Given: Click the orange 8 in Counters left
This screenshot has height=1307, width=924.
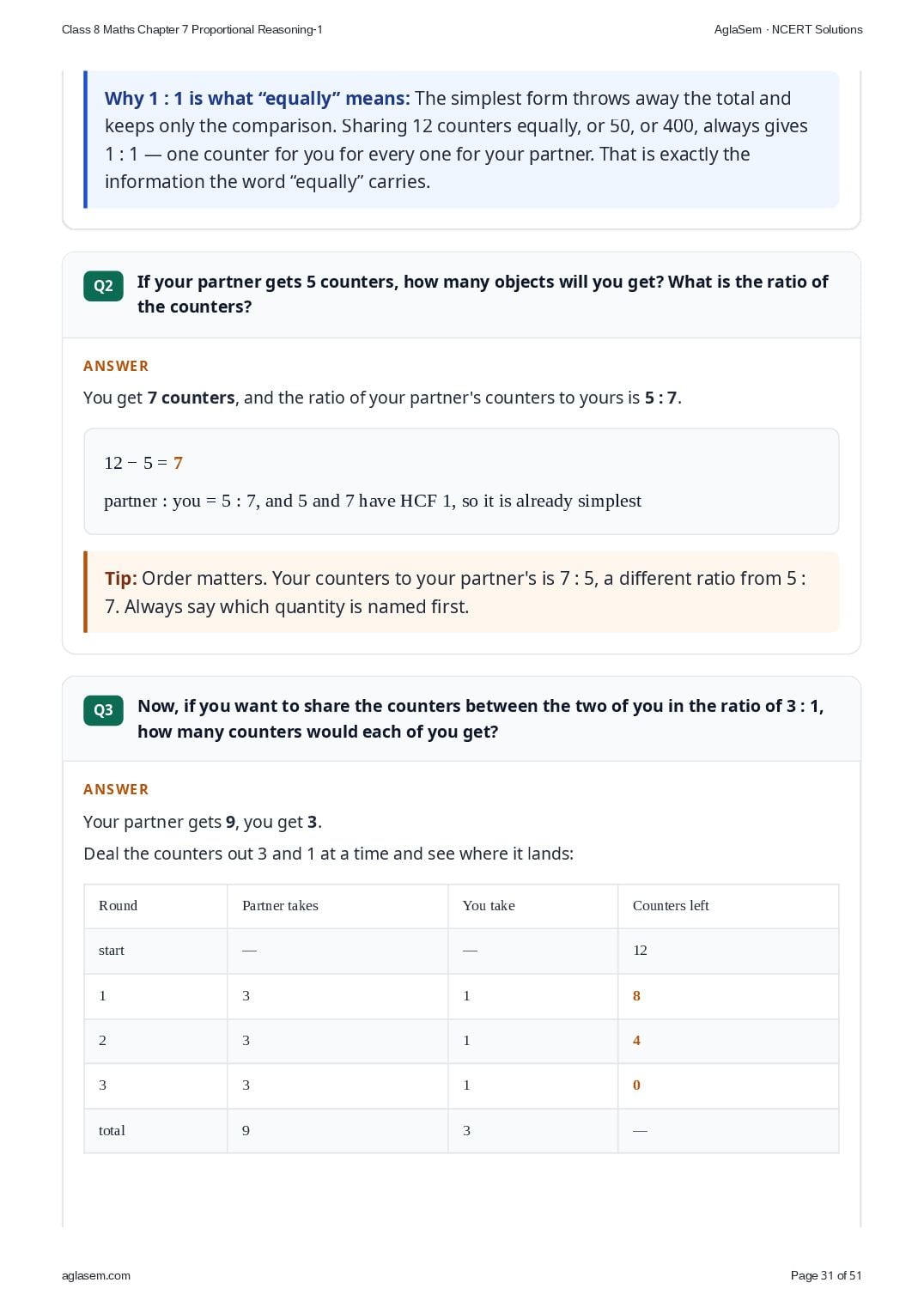Looking at the screenshot, I should pos(636,996).
